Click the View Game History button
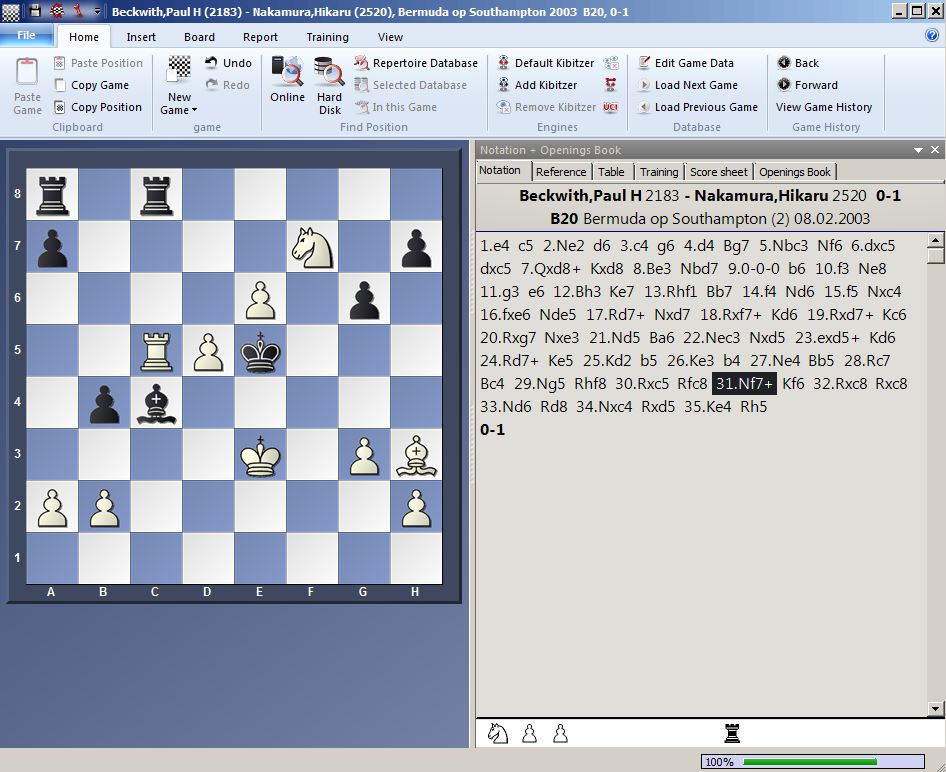The width and height of the screenshot is (946, 772). 823,107
